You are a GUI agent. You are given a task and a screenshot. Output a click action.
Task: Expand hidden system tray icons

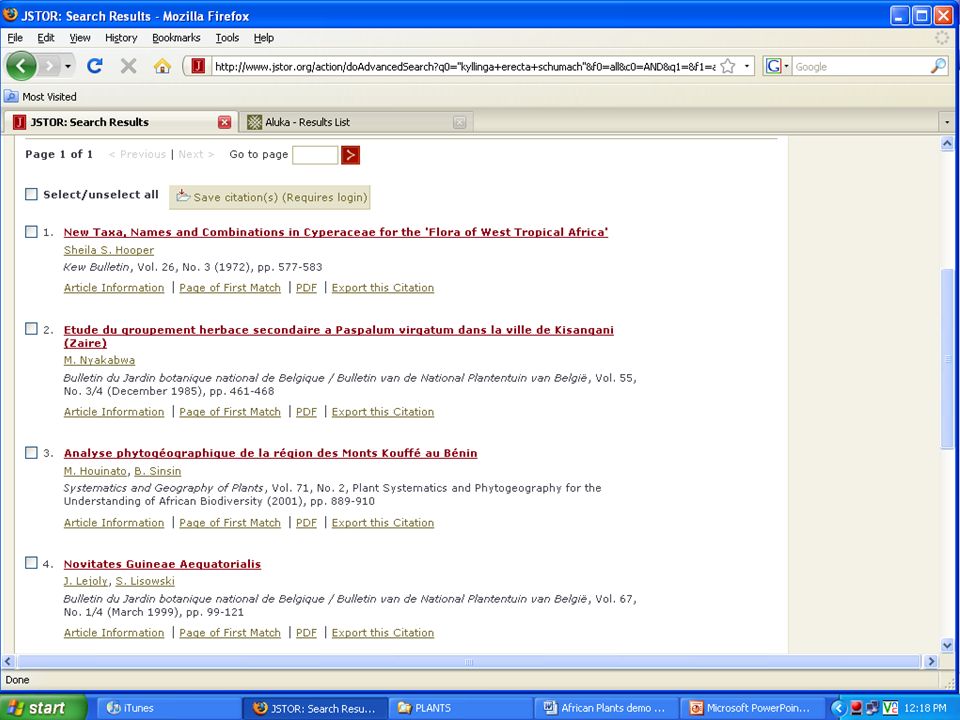point(838,708)
